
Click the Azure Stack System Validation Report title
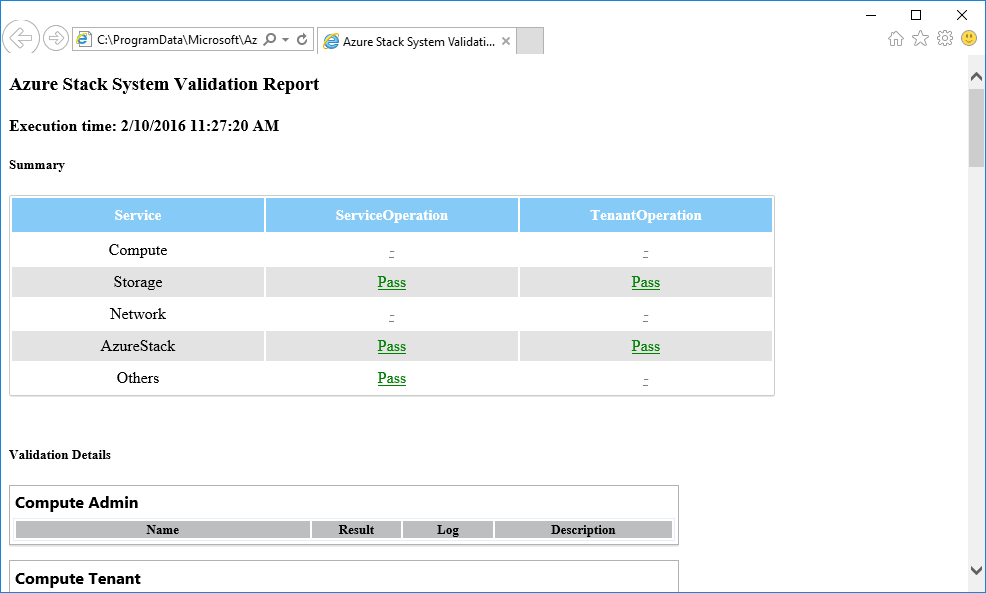point(164,84)
